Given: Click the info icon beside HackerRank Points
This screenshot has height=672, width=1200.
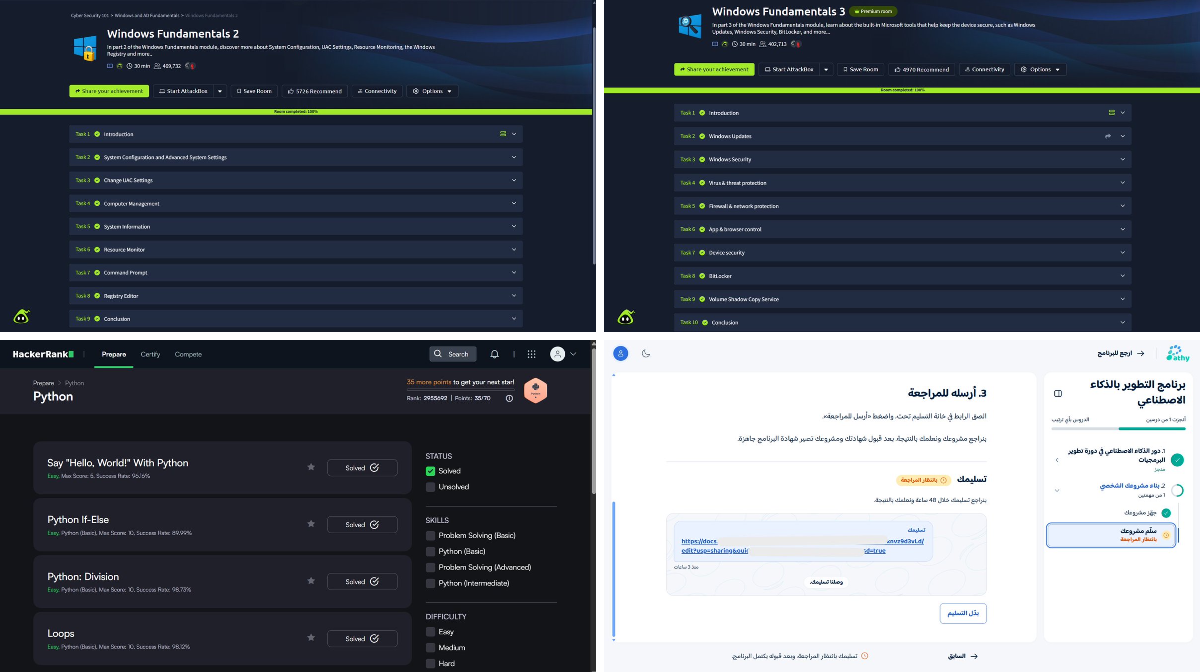Looking at the screenshot, I should 509,398.
